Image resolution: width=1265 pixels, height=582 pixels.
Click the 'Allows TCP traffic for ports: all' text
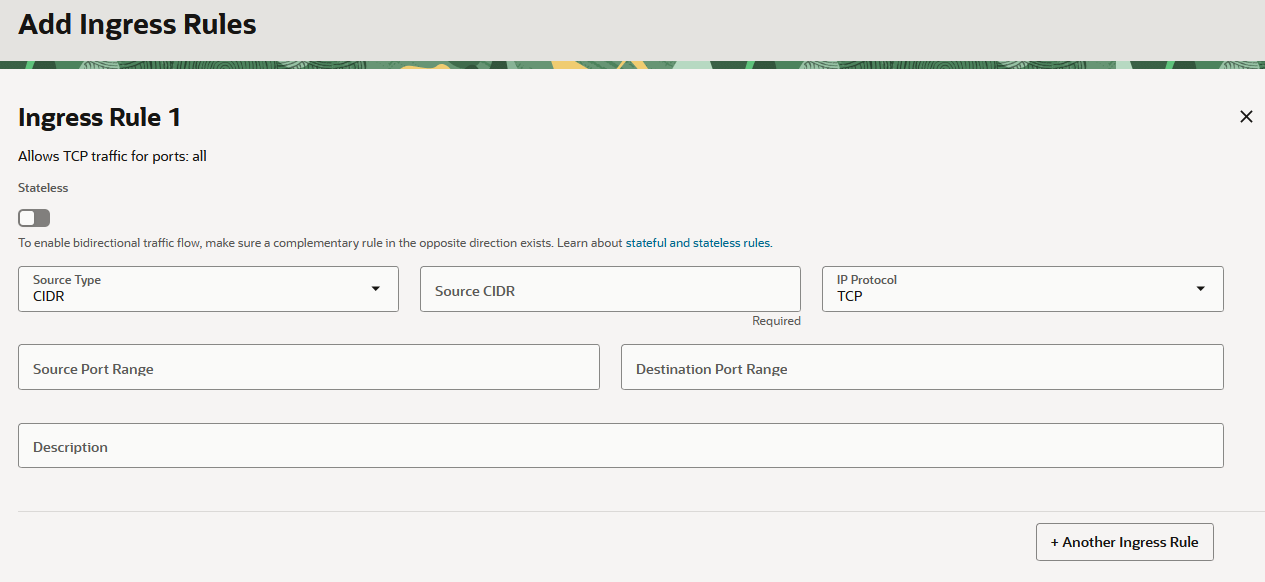(112, 156)
